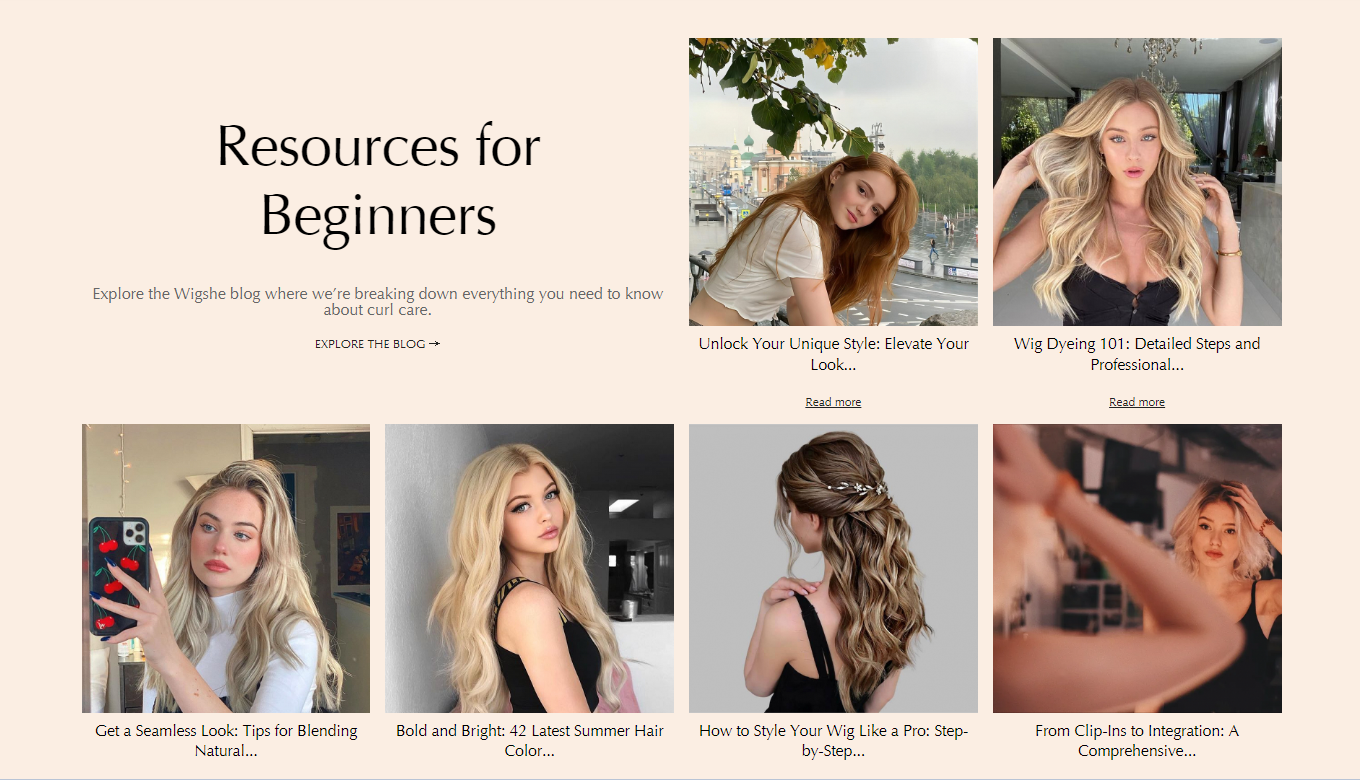
Task: Click the Bold and Bright blonde photo
Action: click(529, 568)
